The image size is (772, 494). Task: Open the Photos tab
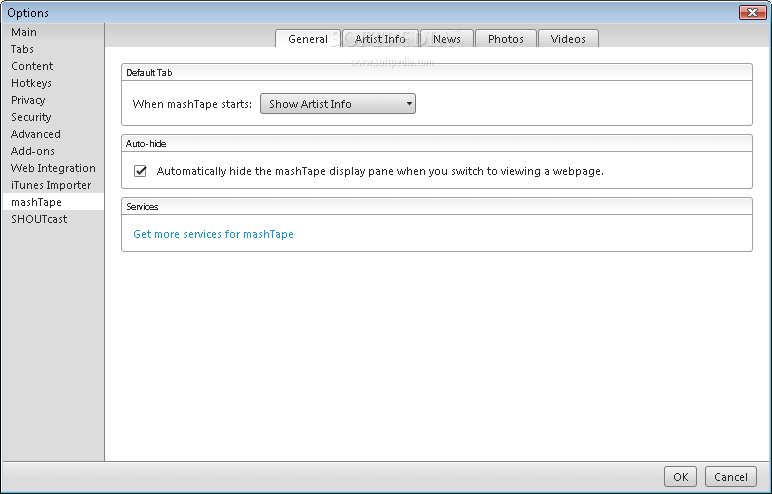506,39
